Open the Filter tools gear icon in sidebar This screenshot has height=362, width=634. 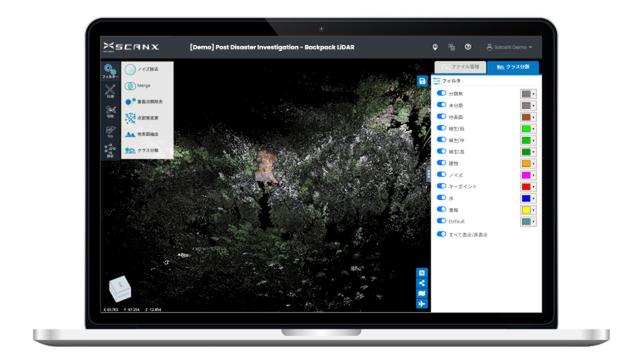pyautogui.click(x=110, y=71)
